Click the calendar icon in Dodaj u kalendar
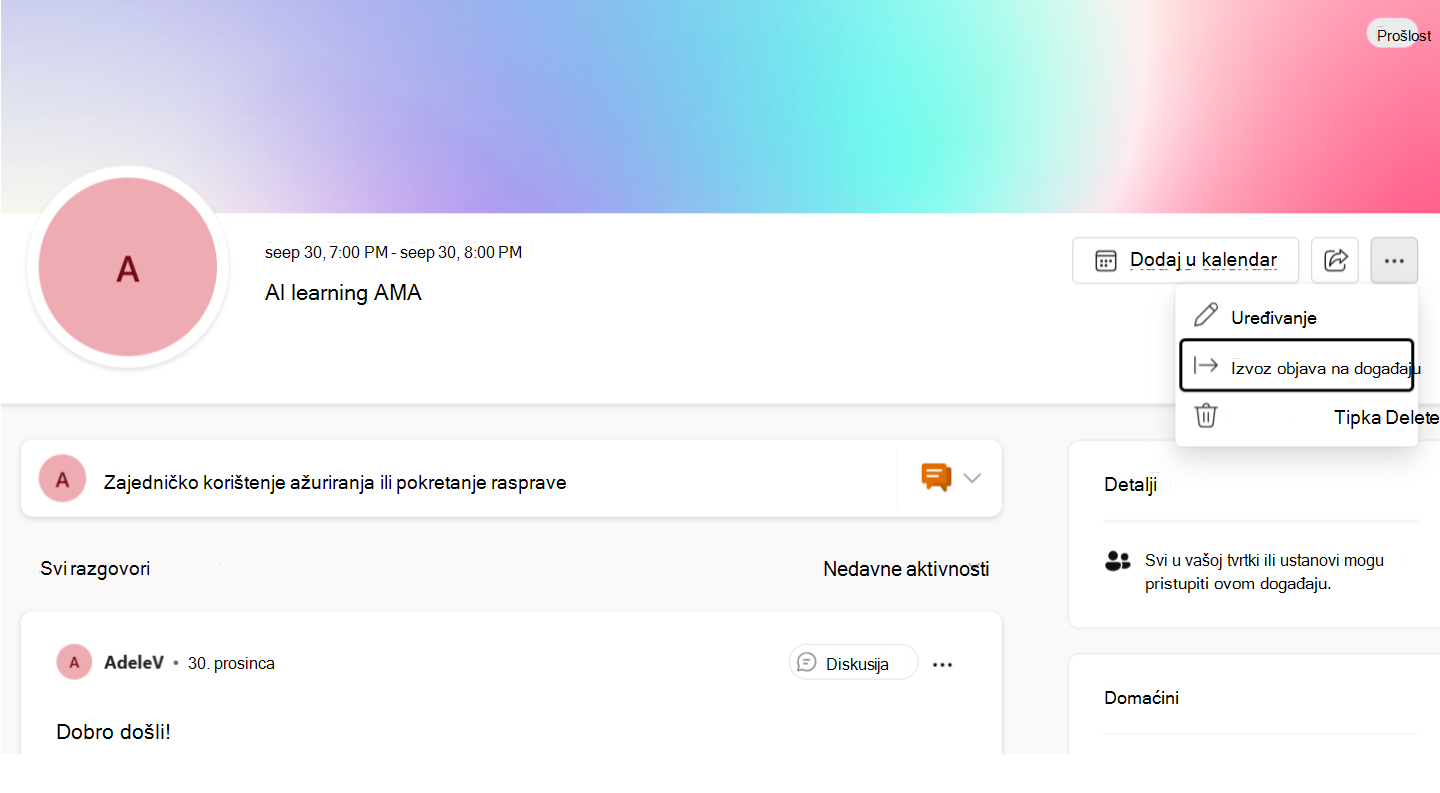The height and width of the screenshot is (793, 1440). coord(1105,261)
